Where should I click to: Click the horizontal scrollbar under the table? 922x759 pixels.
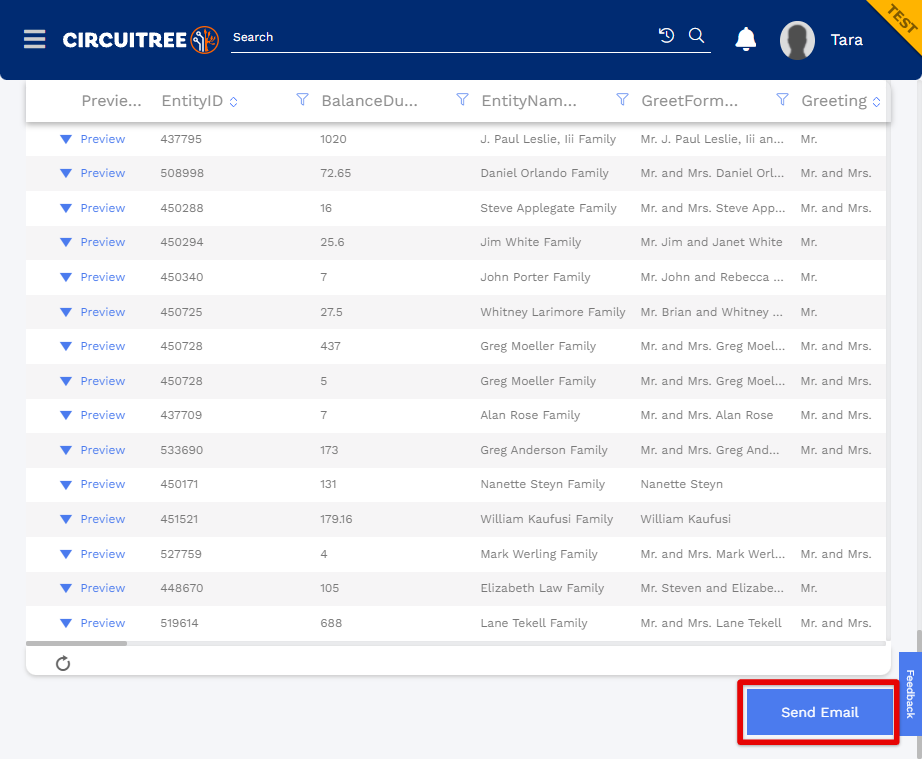pyautogui.click(x=76, y=644)
